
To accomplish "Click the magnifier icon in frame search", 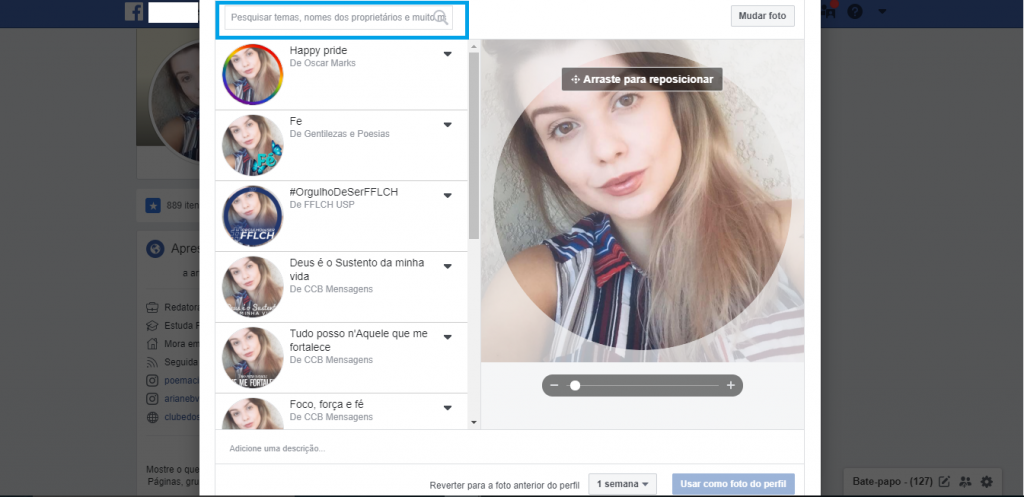I will (441, 18).
